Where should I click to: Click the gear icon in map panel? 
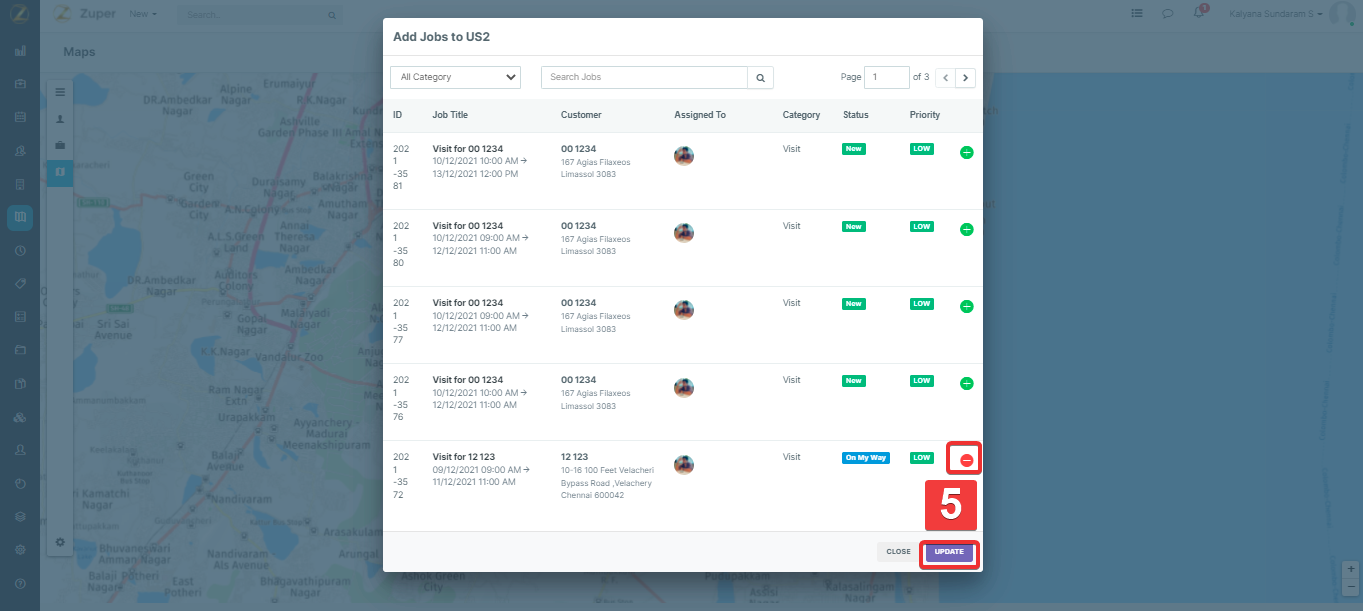(60, 542)
